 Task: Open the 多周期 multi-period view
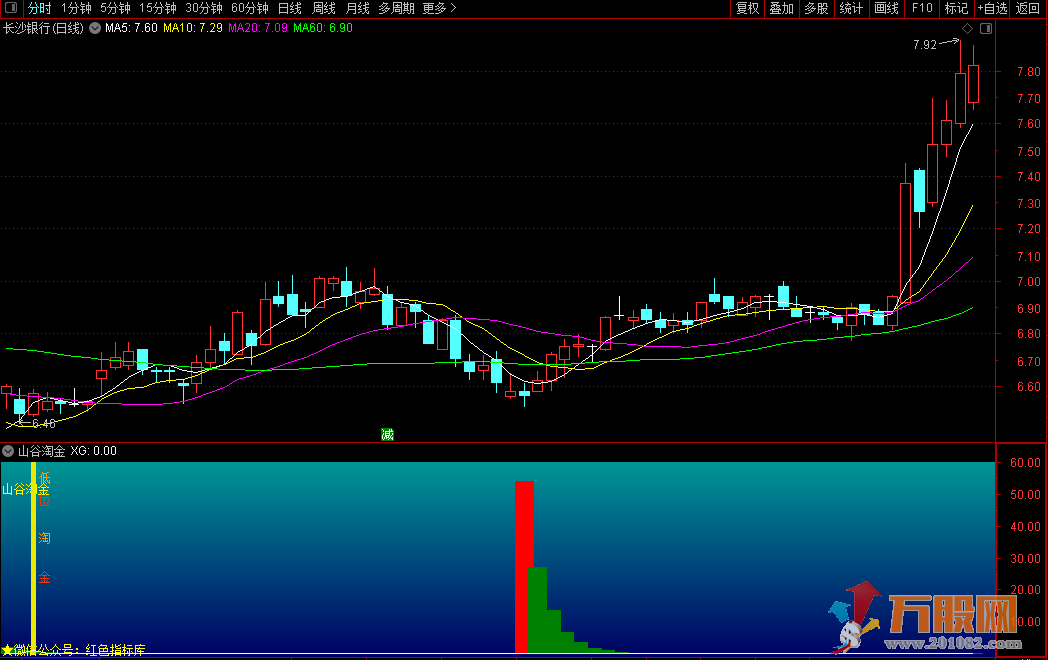tap(396, 8)
